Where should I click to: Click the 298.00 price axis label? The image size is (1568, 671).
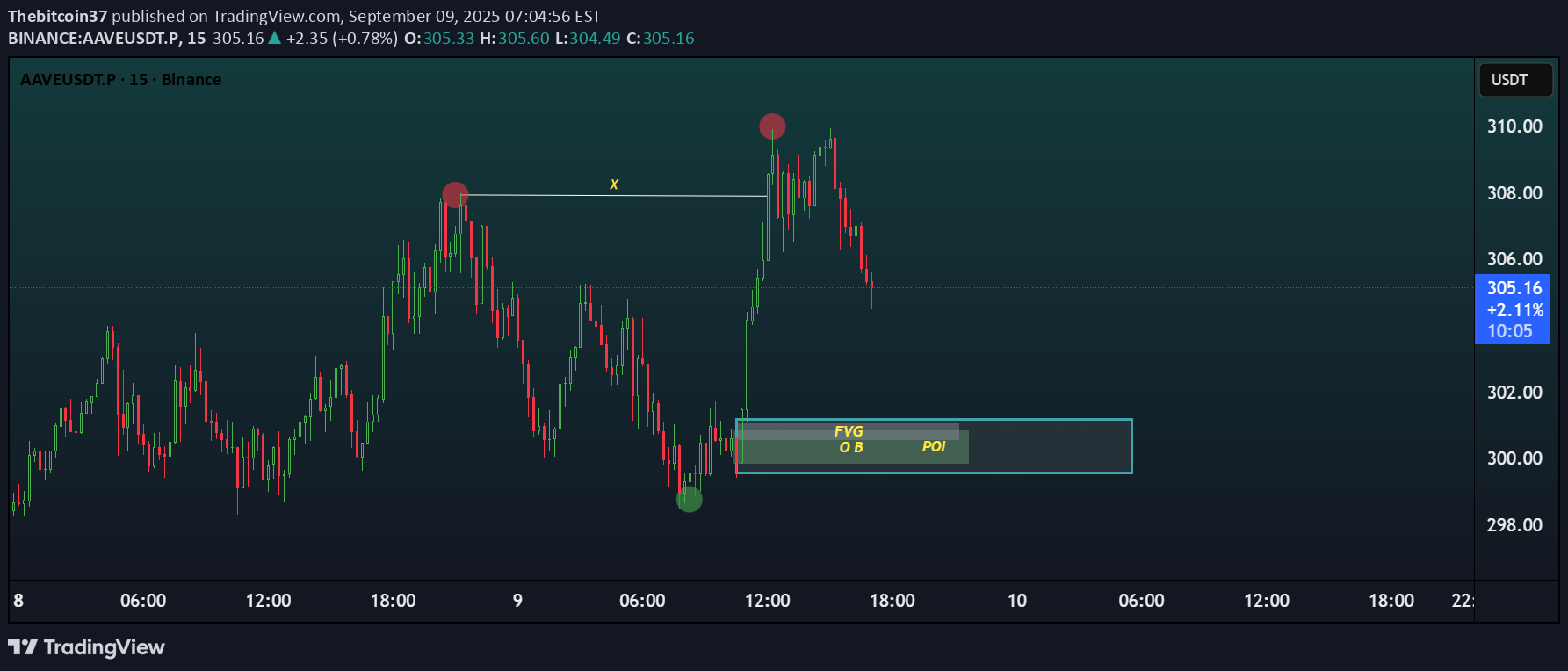click(x=1514, y=525)
